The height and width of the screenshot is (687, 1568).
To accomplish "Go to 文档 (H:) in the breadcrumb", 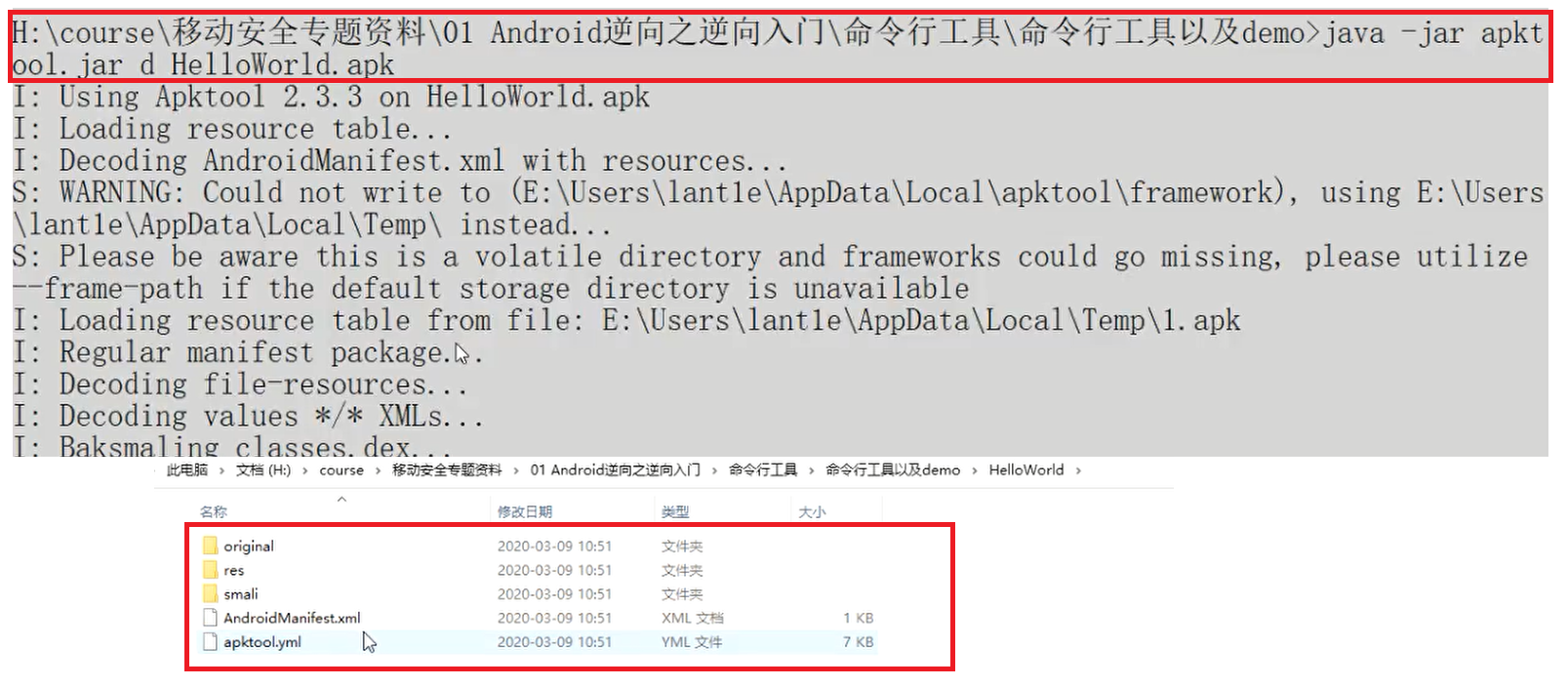I will click(x=263, y=469).
